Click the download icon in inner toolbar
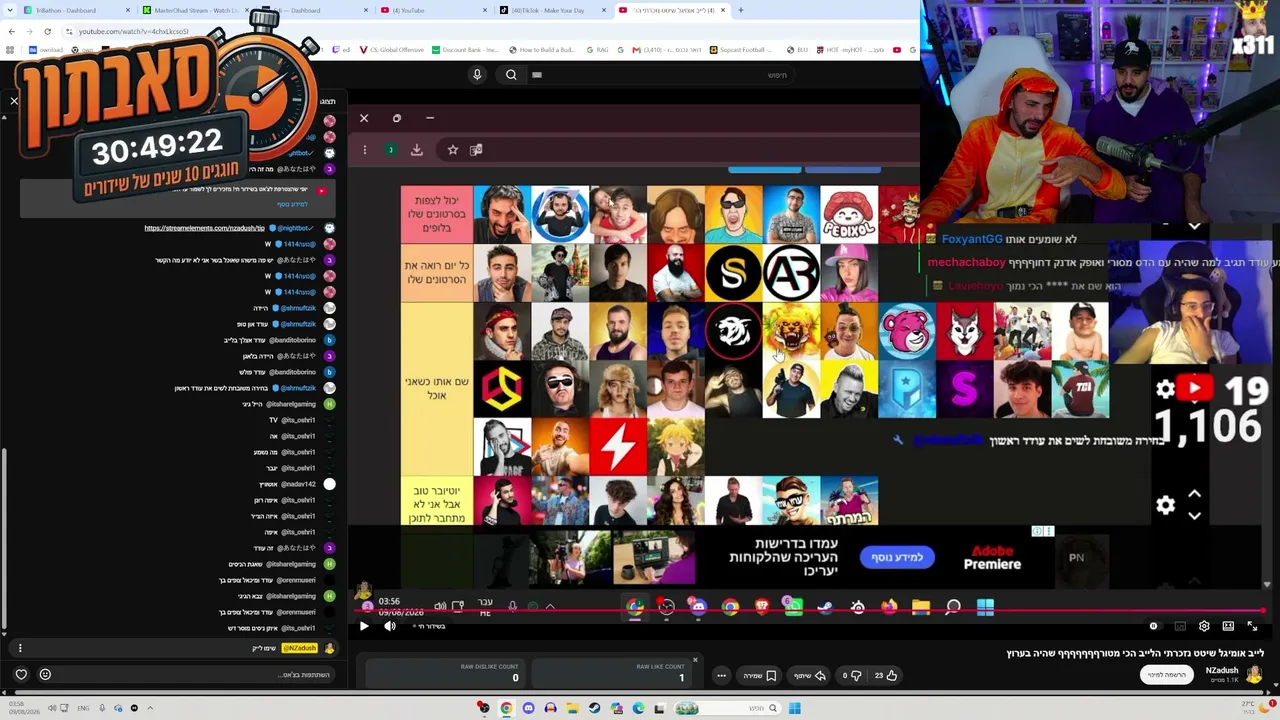The height and width of the screenshot is (720, 1280). pyautogui.click(x=417, y=150)
